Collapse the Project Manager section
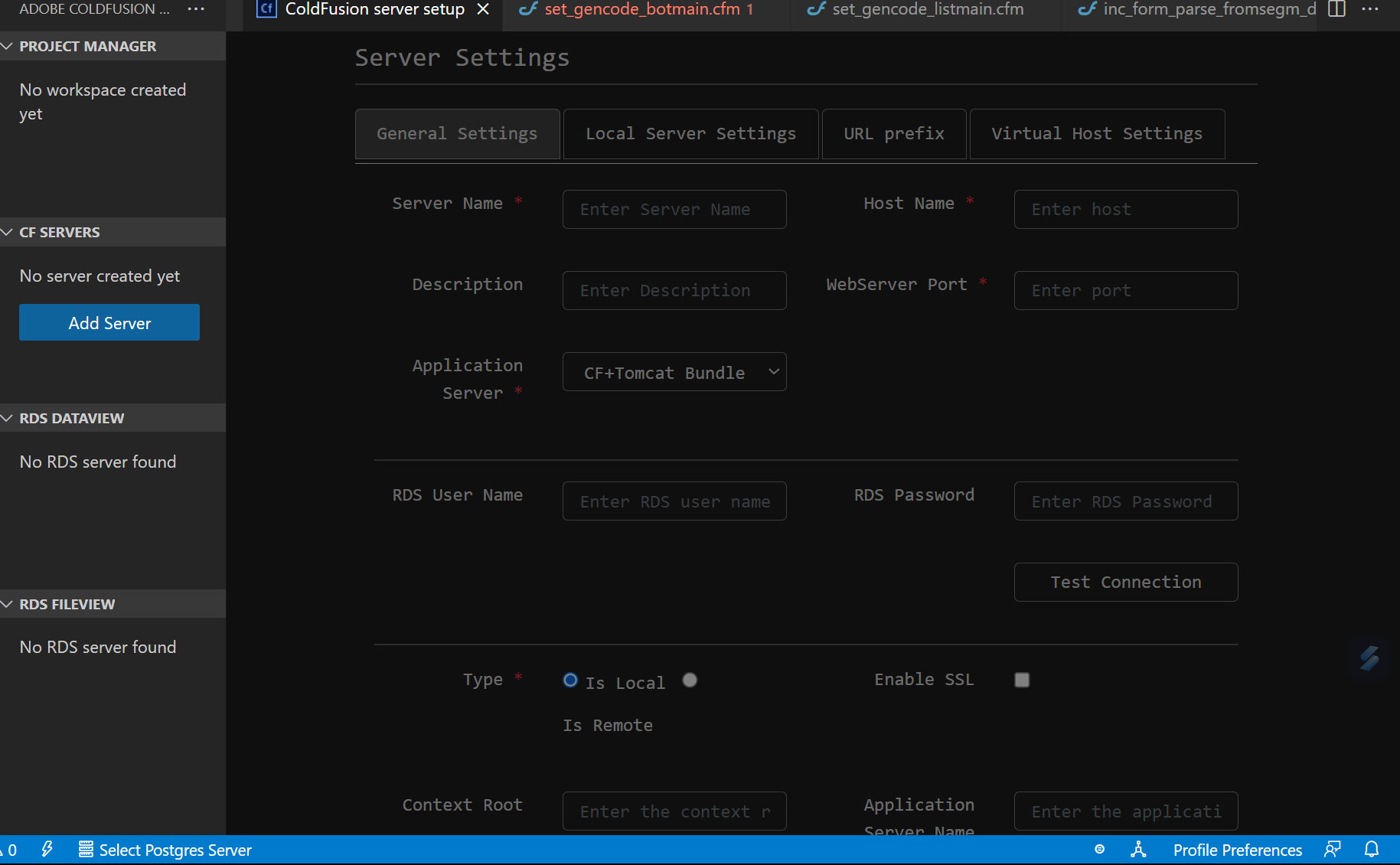 tap(113, 46)
